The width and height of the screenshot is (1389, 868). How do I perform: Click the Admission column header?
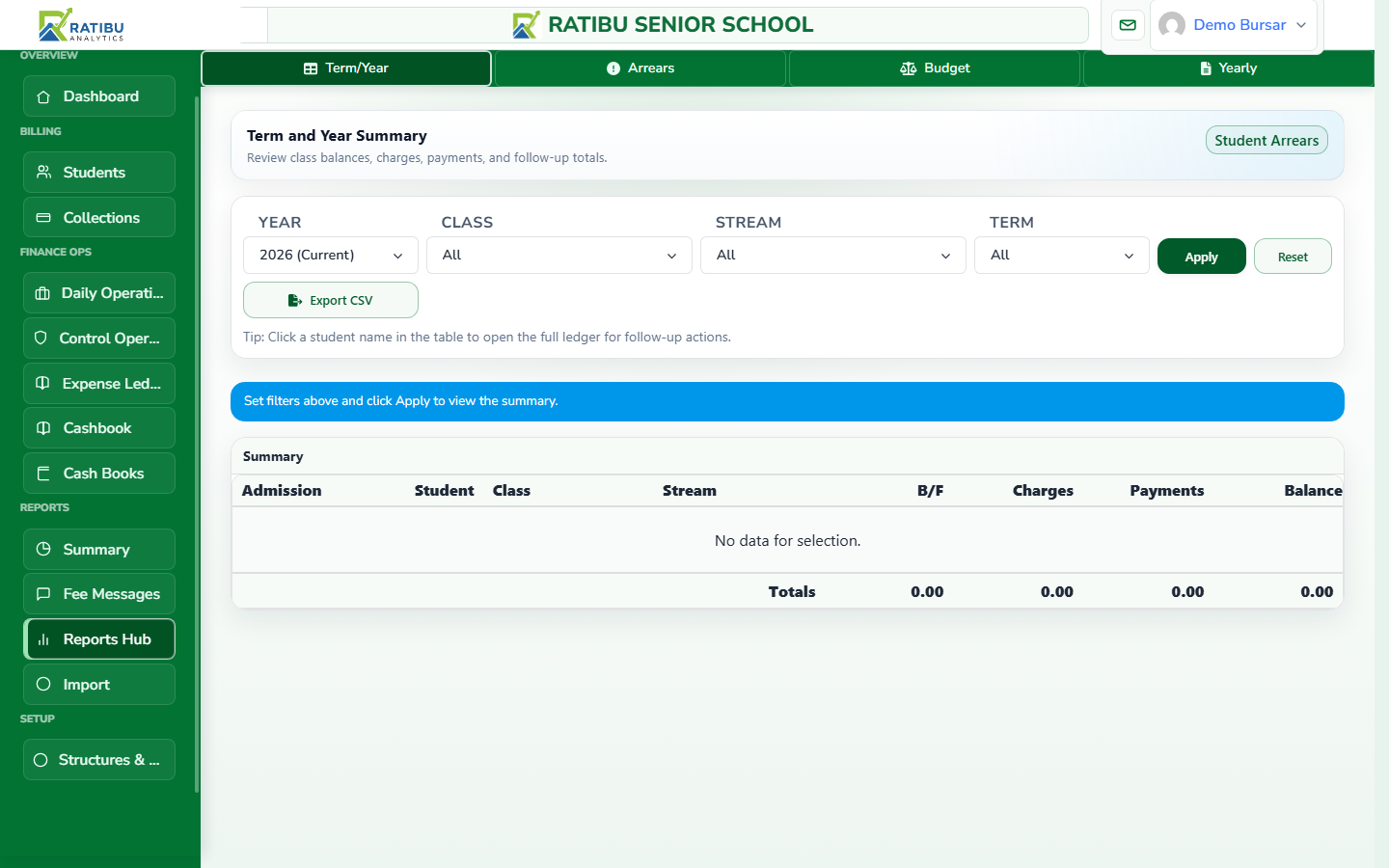[x=282, y=491]
